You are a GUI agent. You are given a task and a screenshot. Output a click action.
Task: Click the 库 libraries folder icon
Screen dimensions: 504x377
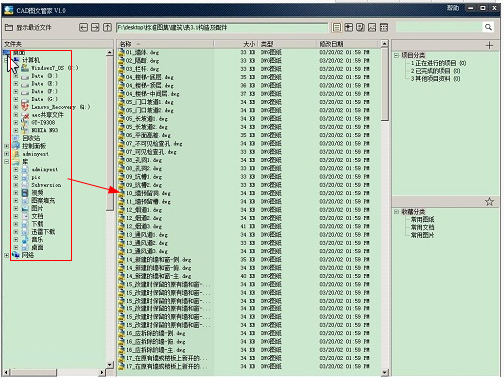[x=16, y=162]
